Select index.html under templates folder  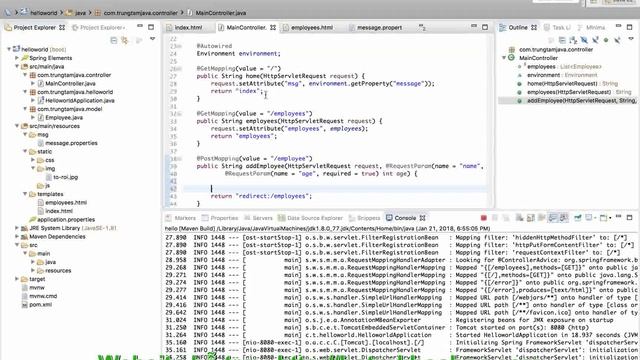point(59,211)
